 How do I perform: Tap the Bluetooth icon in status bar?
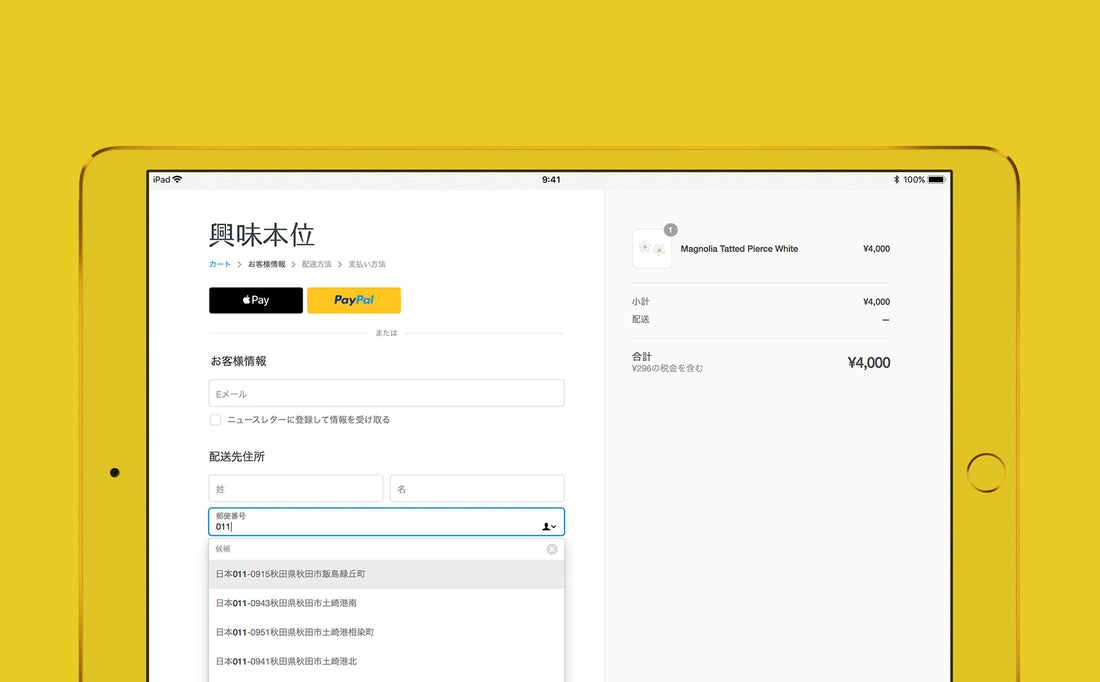897,180
